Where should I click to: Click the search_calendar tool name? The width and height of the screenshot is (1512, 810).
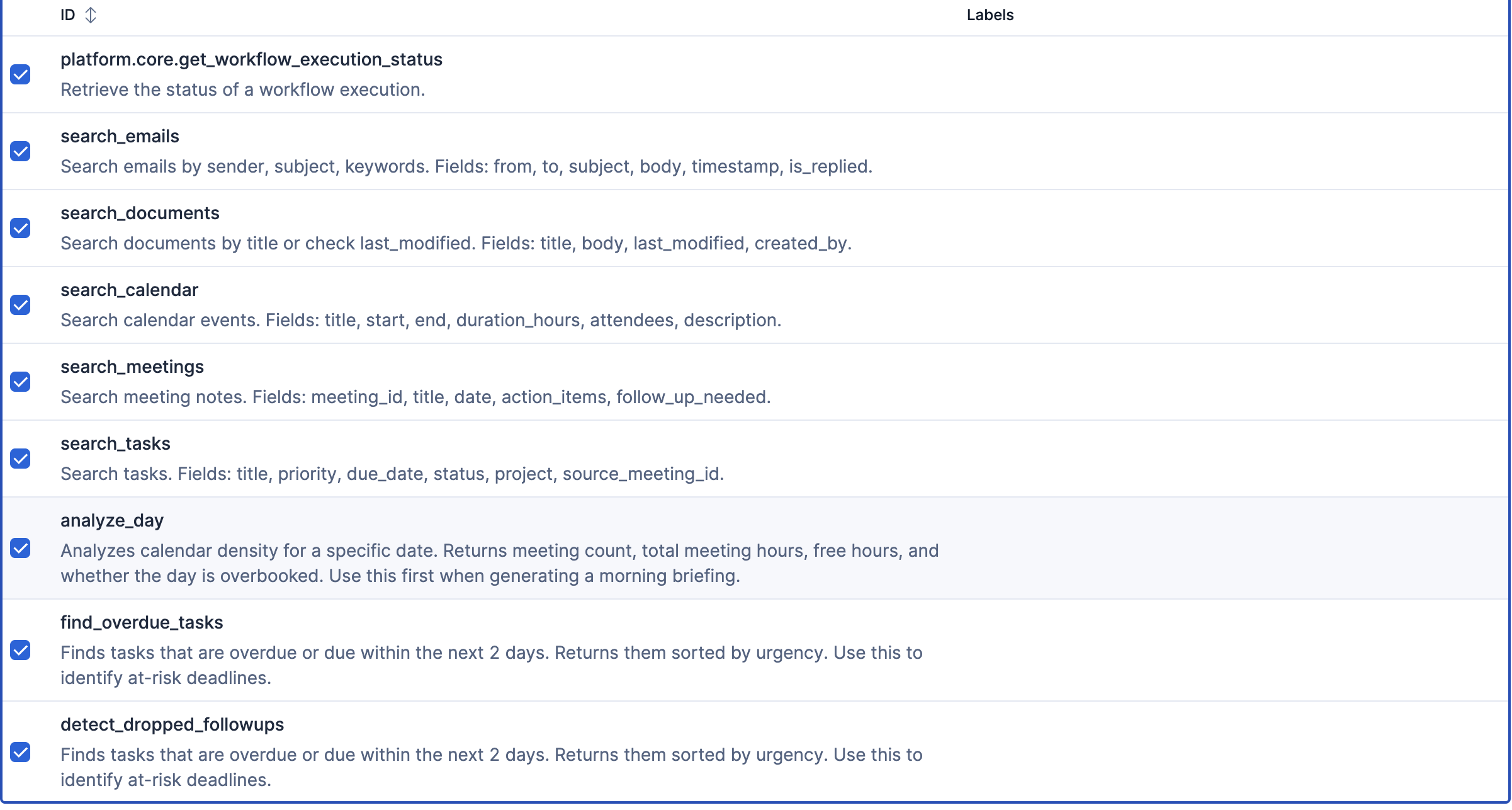point(129,290)
